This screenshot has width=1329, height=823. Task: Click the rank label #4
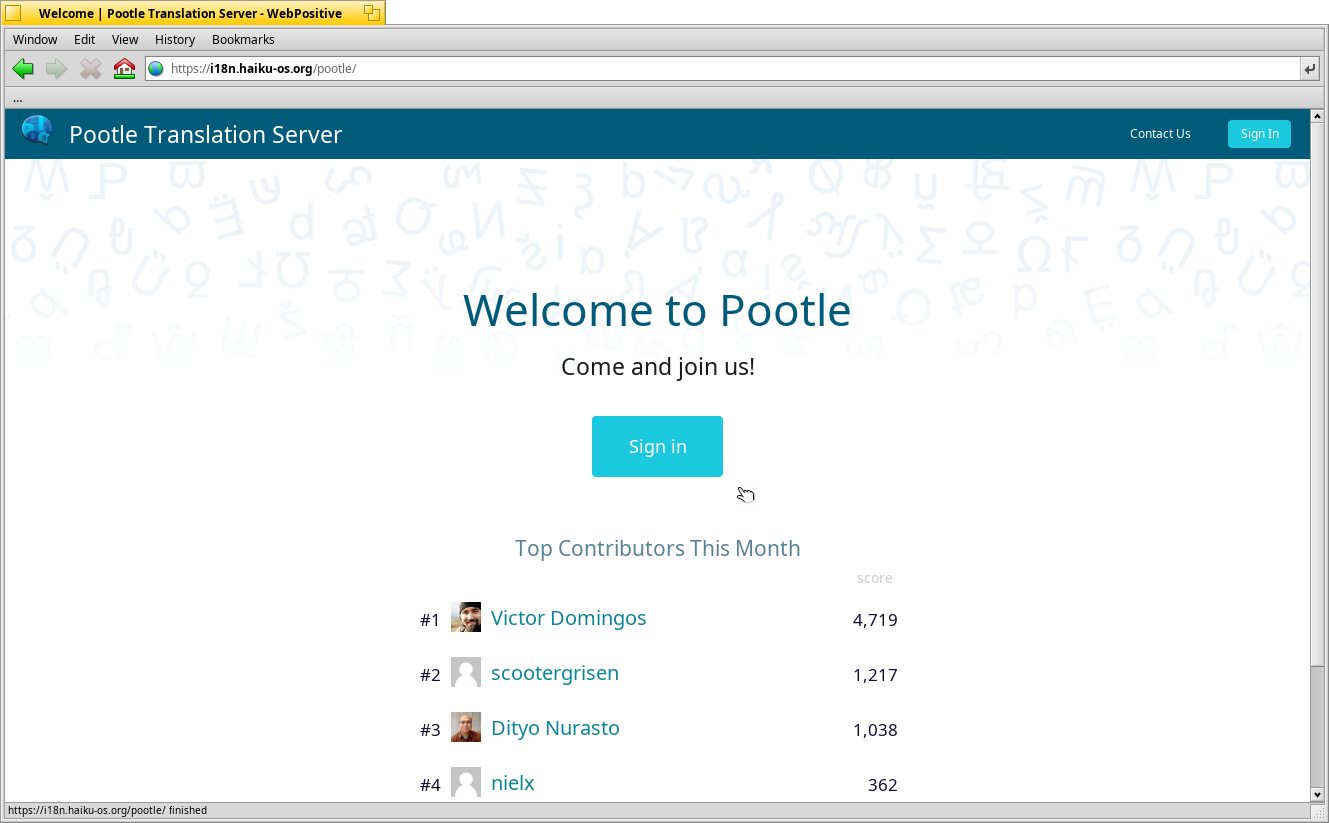tap(430, 785)
